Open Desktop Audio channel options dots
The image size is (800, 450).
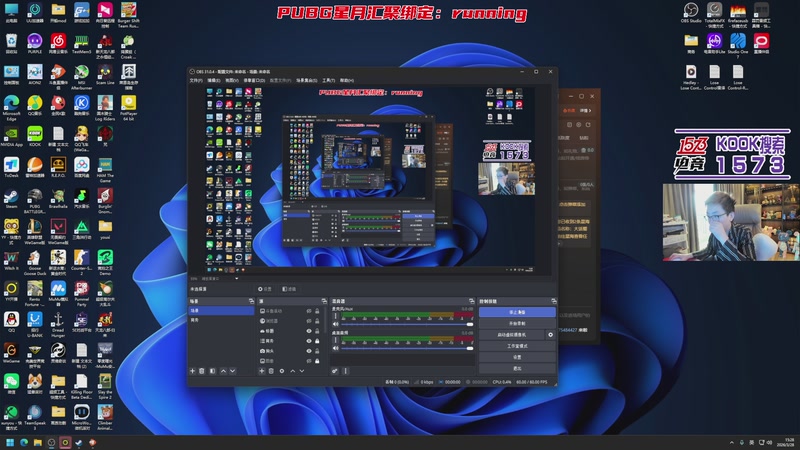pos(335,340)
